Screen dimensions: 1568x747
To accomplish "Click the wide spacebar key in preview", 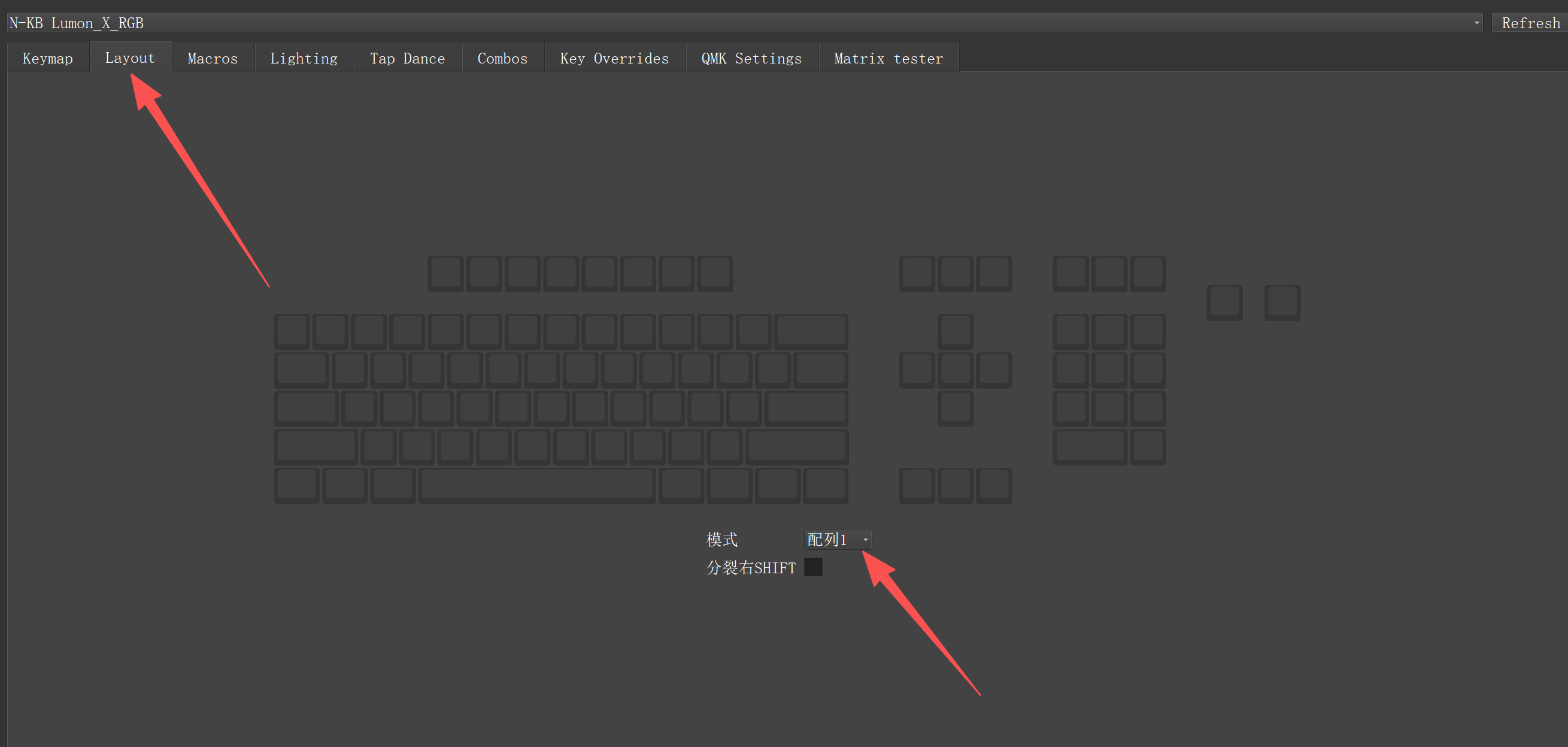I will tap(538, 485).
